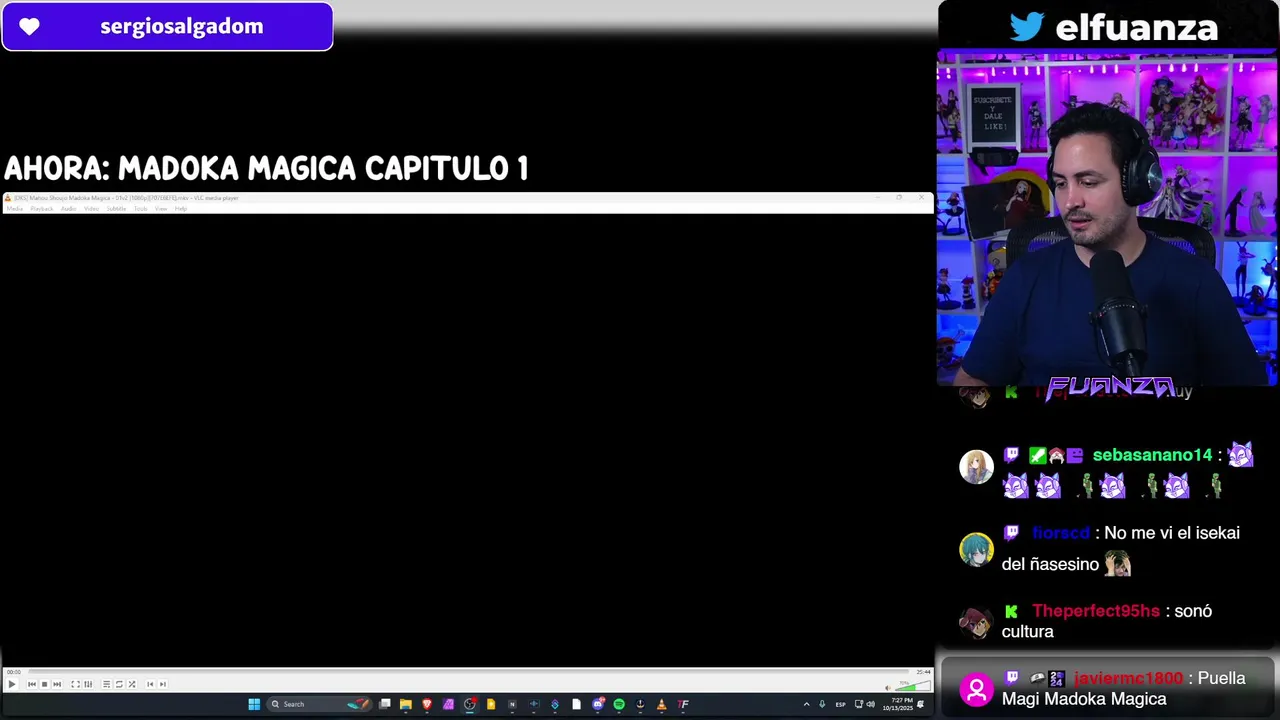Toggle shuffle (random) in VLC
This screenshot has height=720, width=1280.
(x=132, y=684)
